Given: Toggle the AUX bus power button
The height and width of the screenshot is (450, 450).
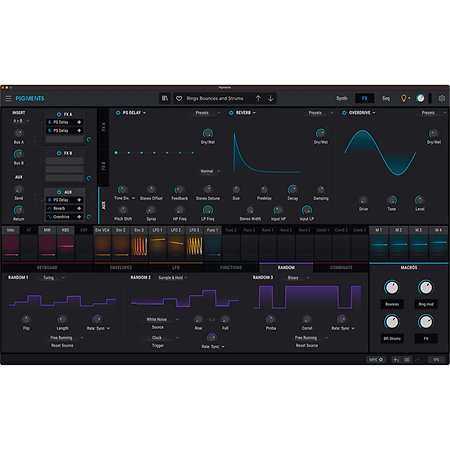Looking at the screenshot, I should click(59, 192).
